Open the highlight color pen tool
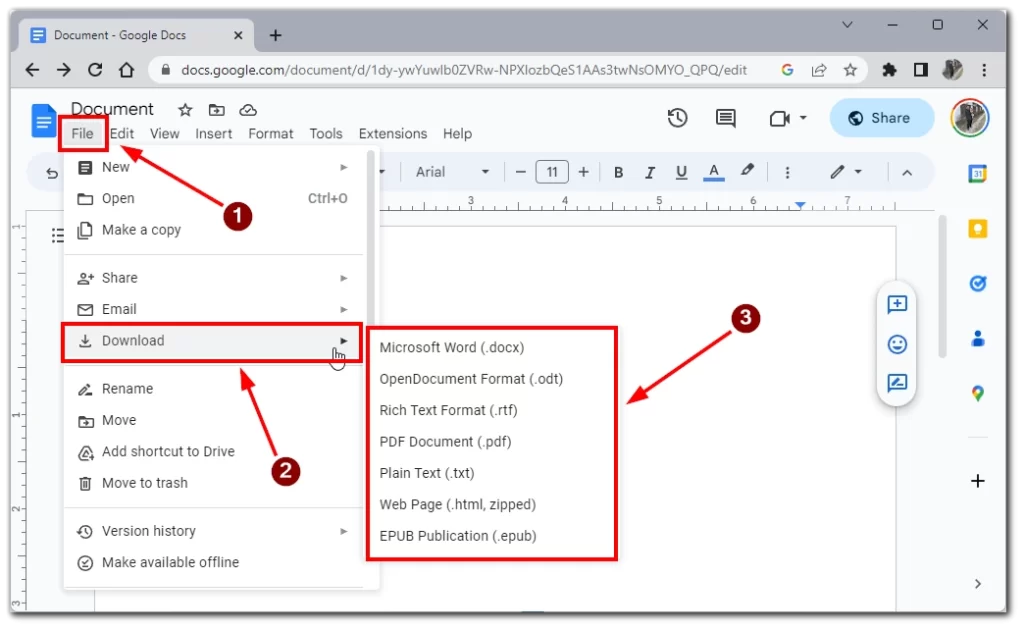The width and height of the screenshot is (1024, 630). (x=747, y=171)
